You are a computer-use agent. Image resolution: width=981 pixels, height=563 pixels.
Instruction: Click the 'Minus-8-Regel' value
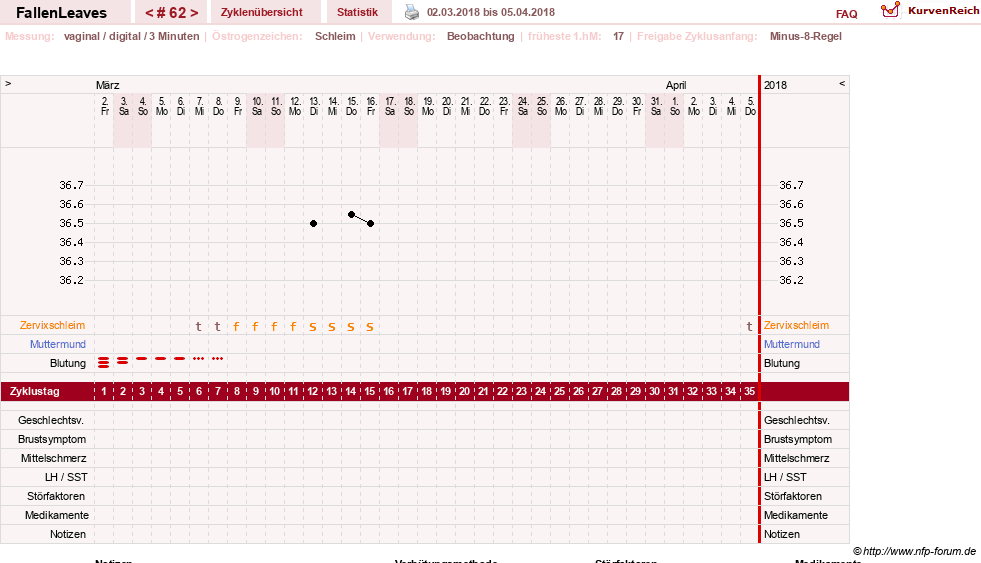(x=805, y=36)
